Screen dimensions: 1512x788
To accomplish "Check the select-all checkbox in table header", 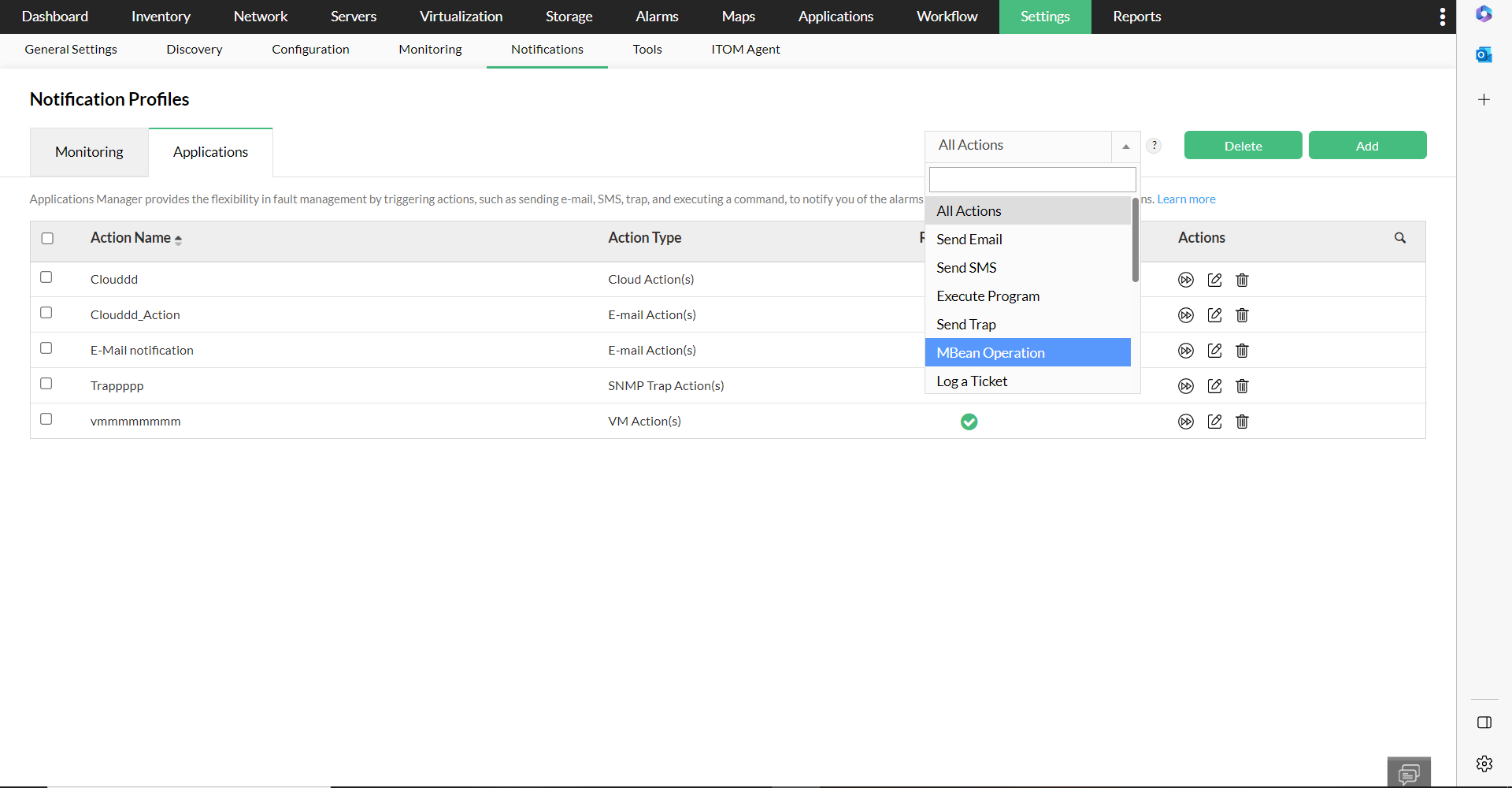I will coord(47,238).
